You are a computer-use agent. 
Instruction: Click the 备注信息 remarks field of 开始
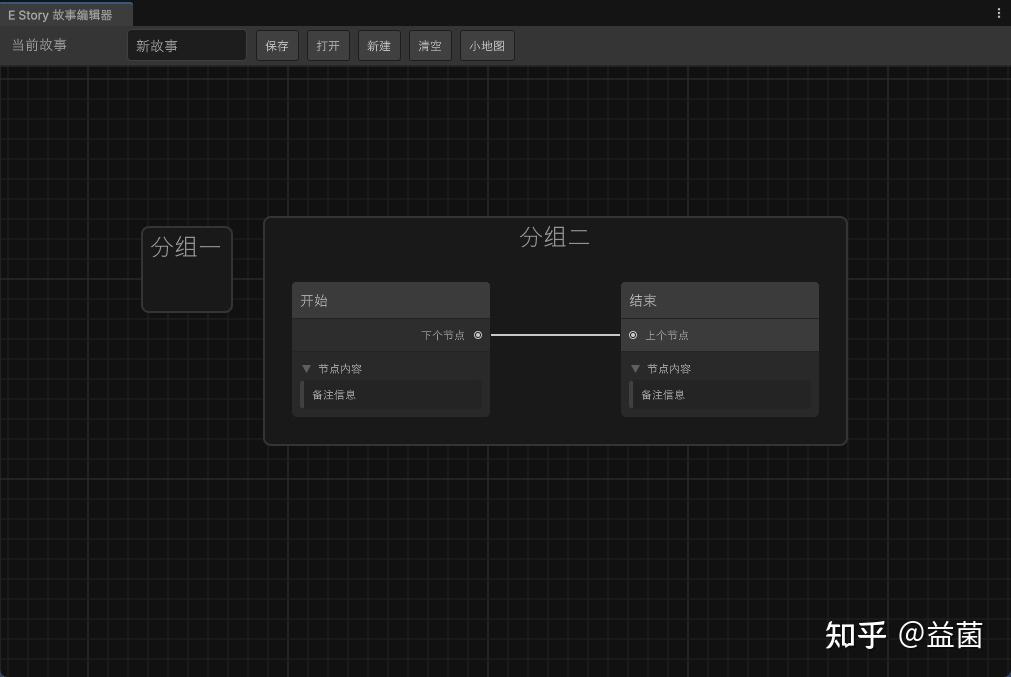point(390,394)
